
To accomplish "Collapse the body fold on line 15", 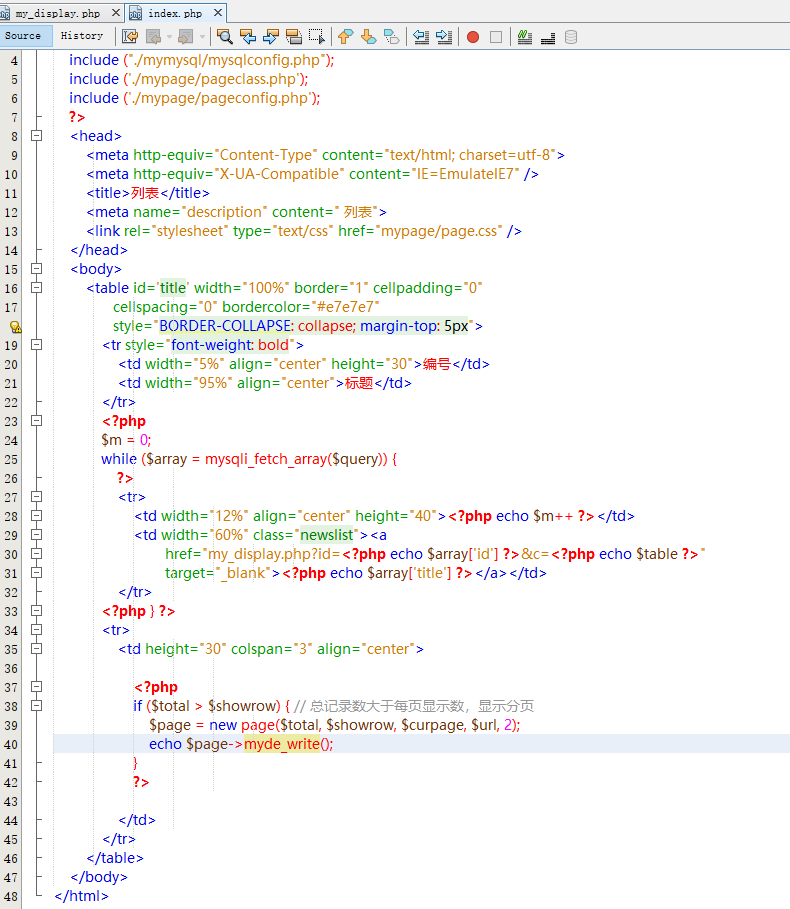I will 37,269.
